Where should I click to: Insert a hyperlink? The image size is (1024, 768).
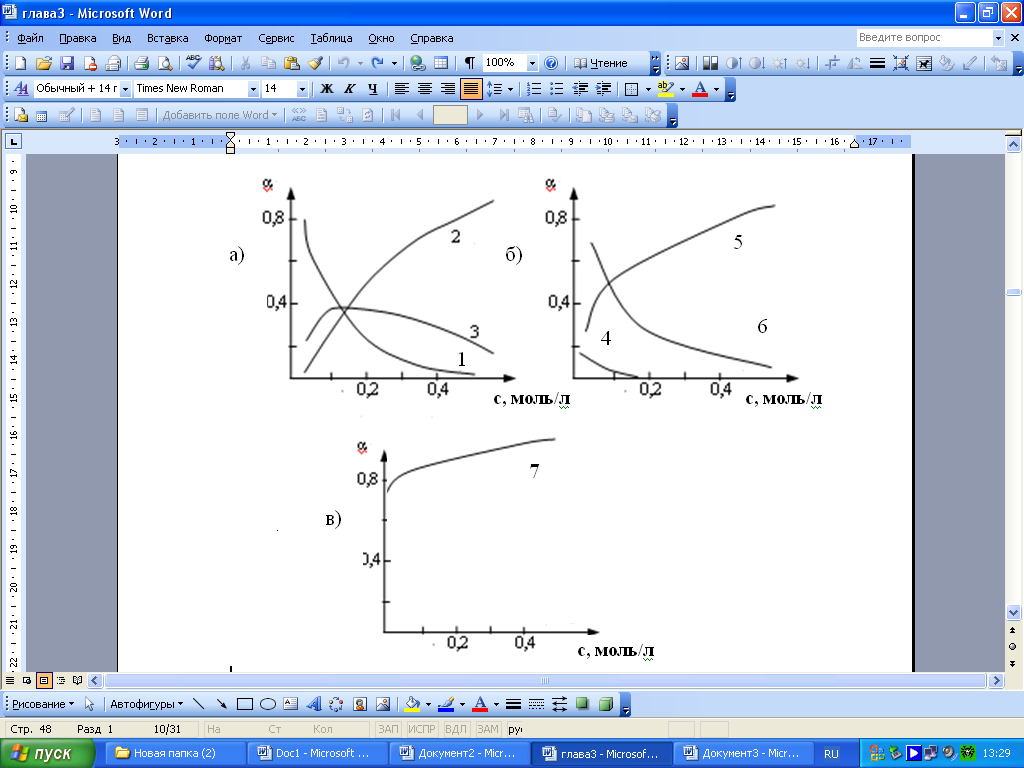pos(417,63)
